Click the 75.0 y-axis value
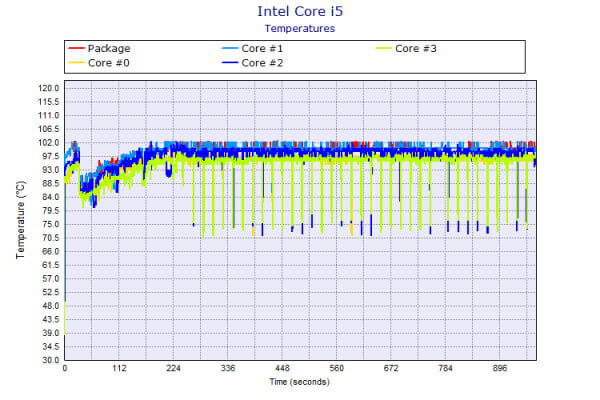 (x=51, y=224)
